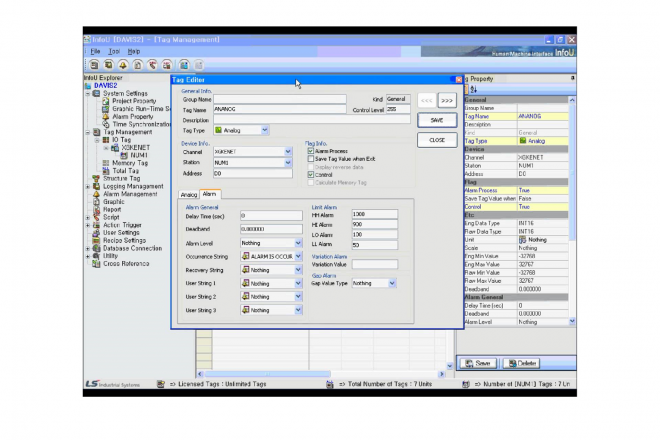Click the Total Tag icon in tree
The image size is (660, 440).
(x=106, y=170)
